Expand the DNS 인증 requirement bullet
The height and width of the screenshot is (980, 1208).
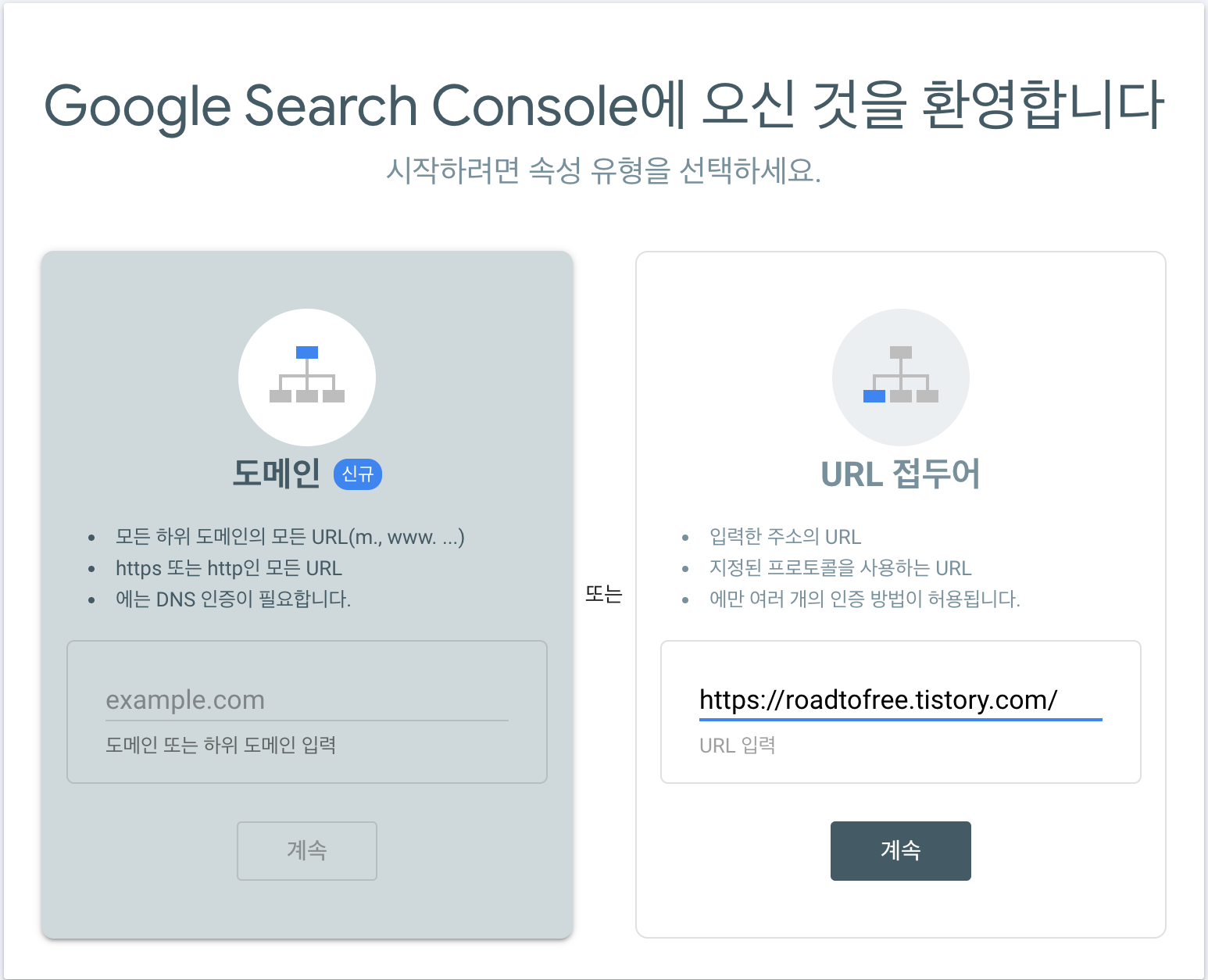click(233, 599)
